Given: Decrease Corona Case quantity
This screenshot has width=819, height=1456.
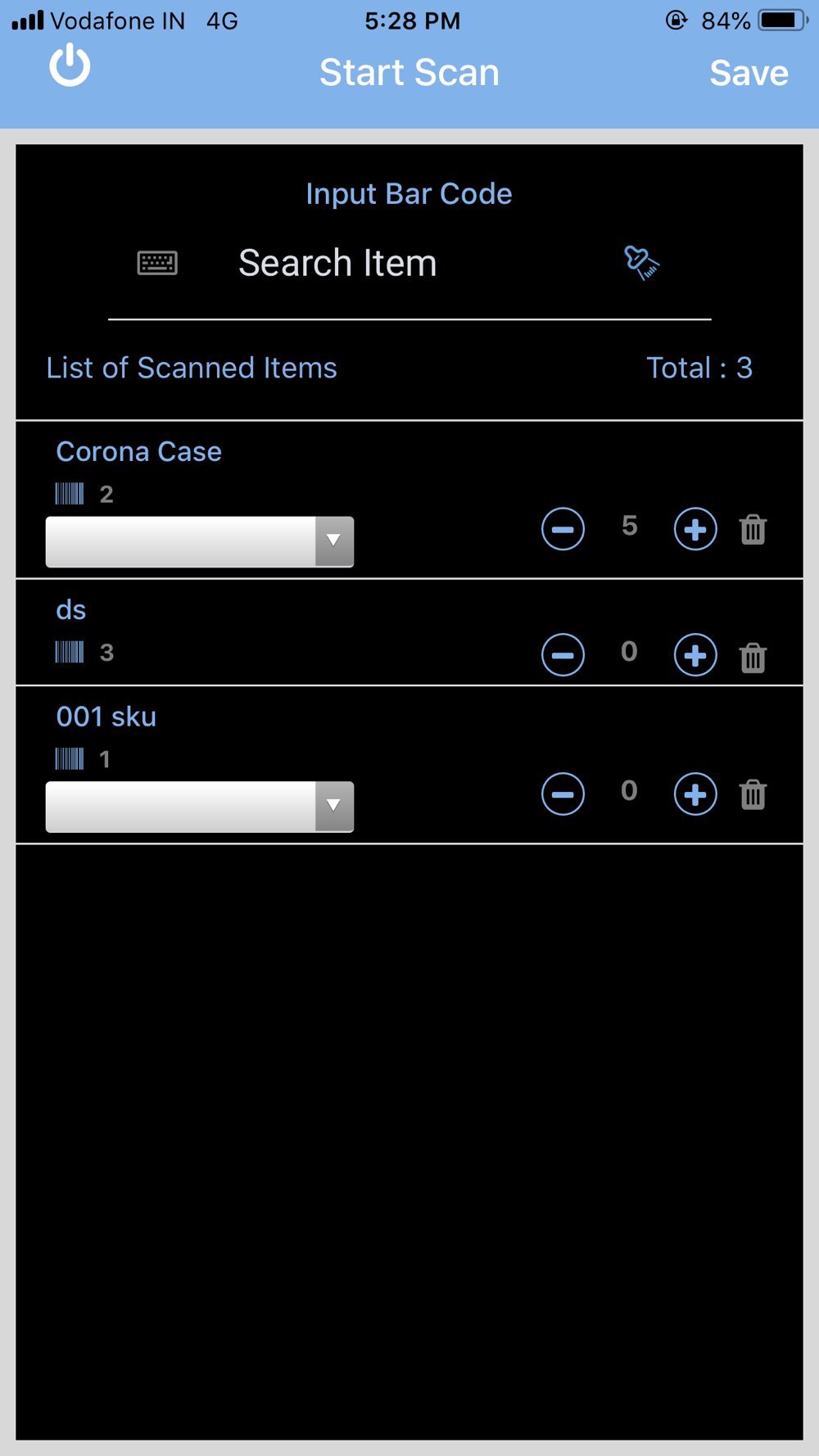Looking at the screenshot, I should coord(563,529).
